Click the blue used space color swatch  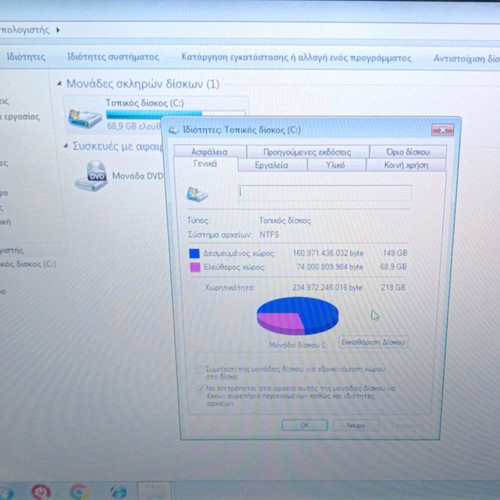pyautogui.click(x=194, y=253)
